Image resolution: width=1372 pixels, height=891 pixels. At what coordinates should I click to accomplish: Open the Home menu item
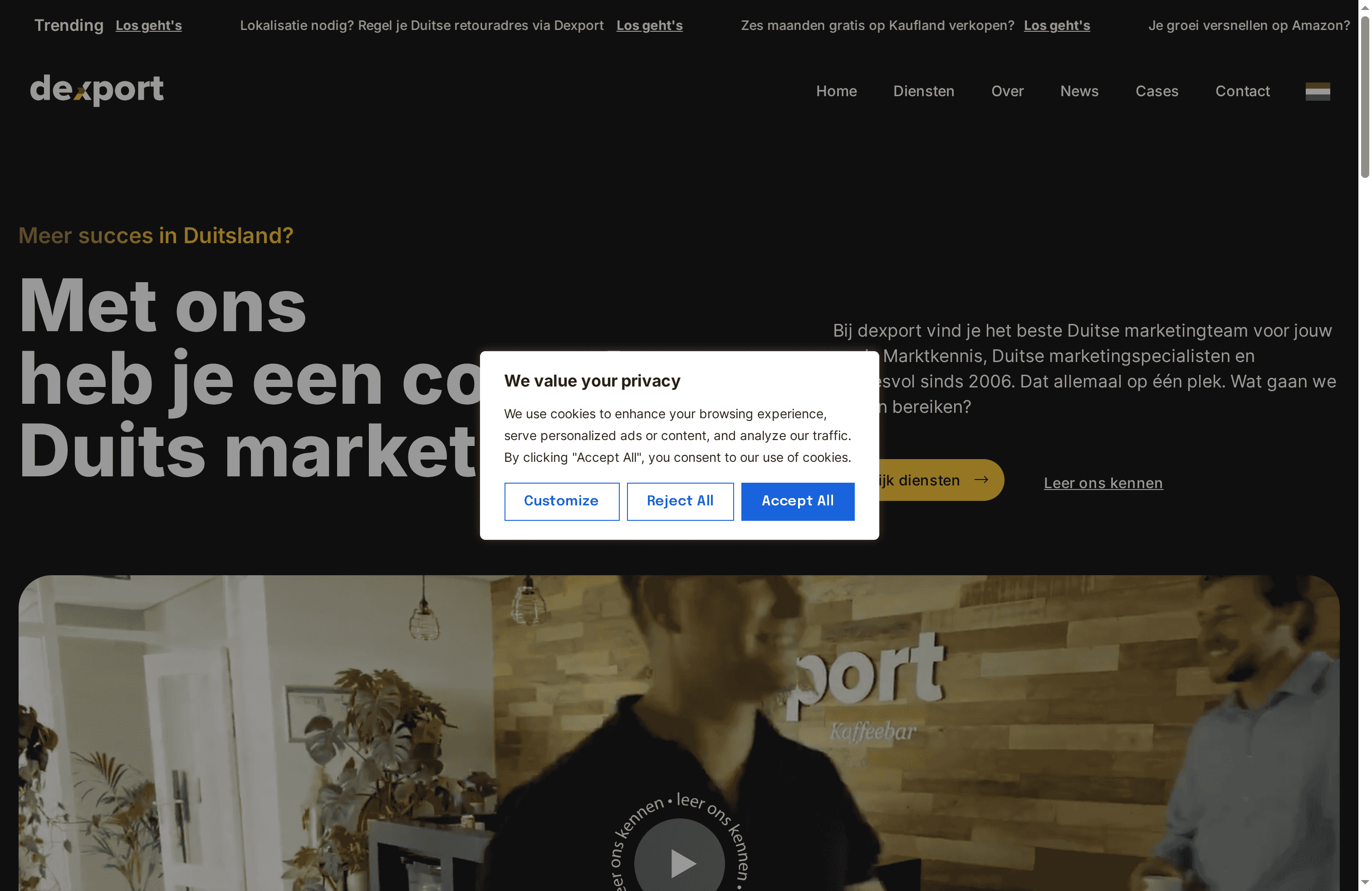836,91
